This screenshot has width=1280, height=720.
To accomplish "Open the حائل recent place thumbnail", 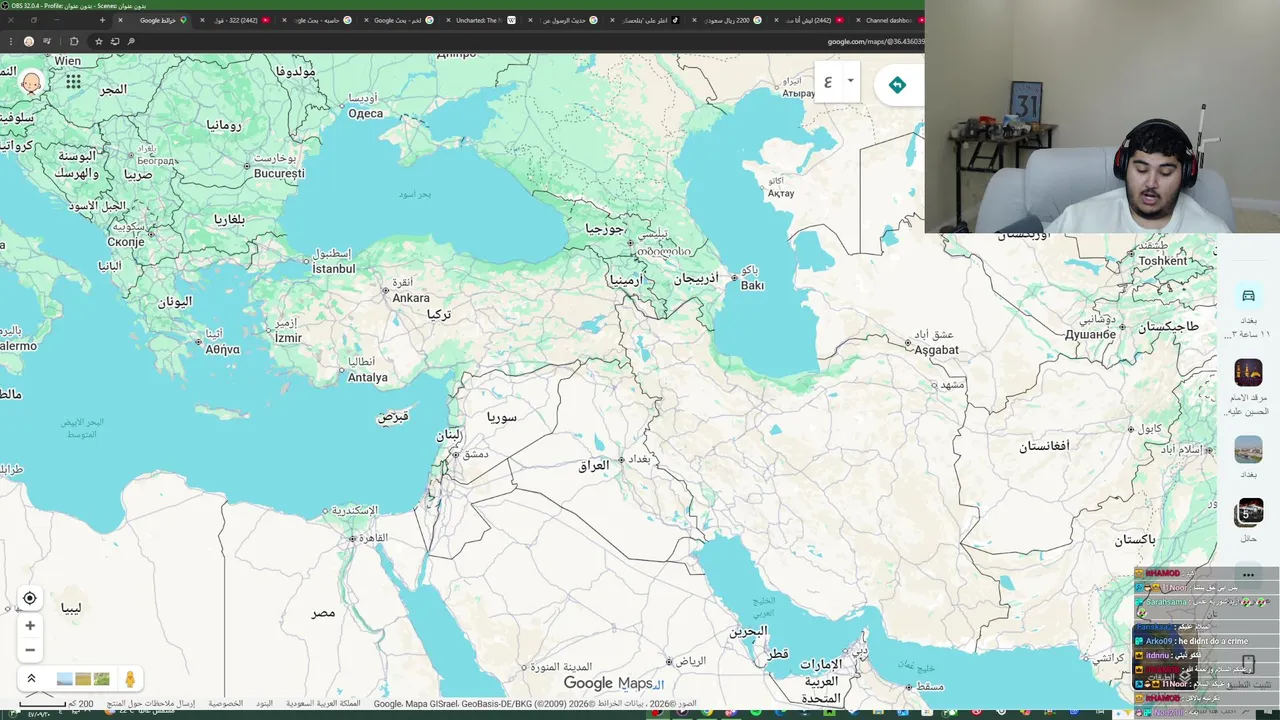I will tap(1248, 513).
